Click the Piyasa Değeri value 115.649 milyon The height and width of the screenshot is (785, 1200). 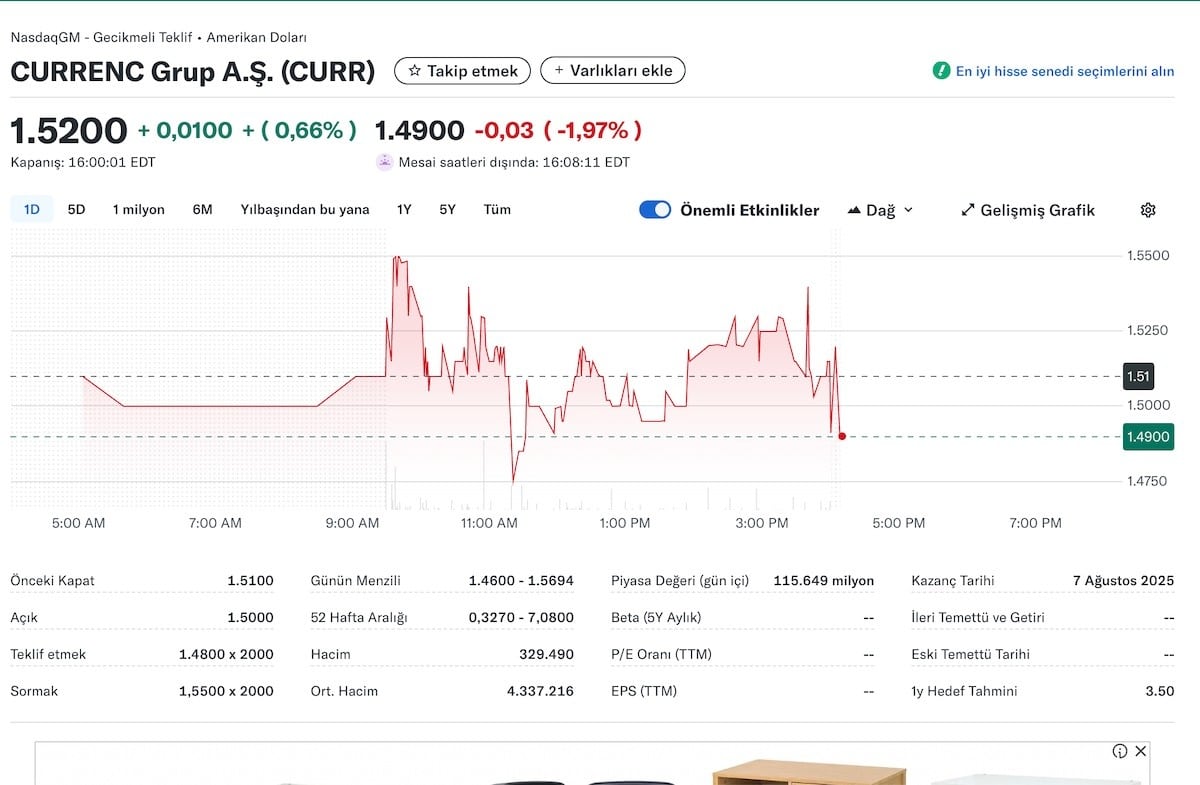(x=824, y=580)
